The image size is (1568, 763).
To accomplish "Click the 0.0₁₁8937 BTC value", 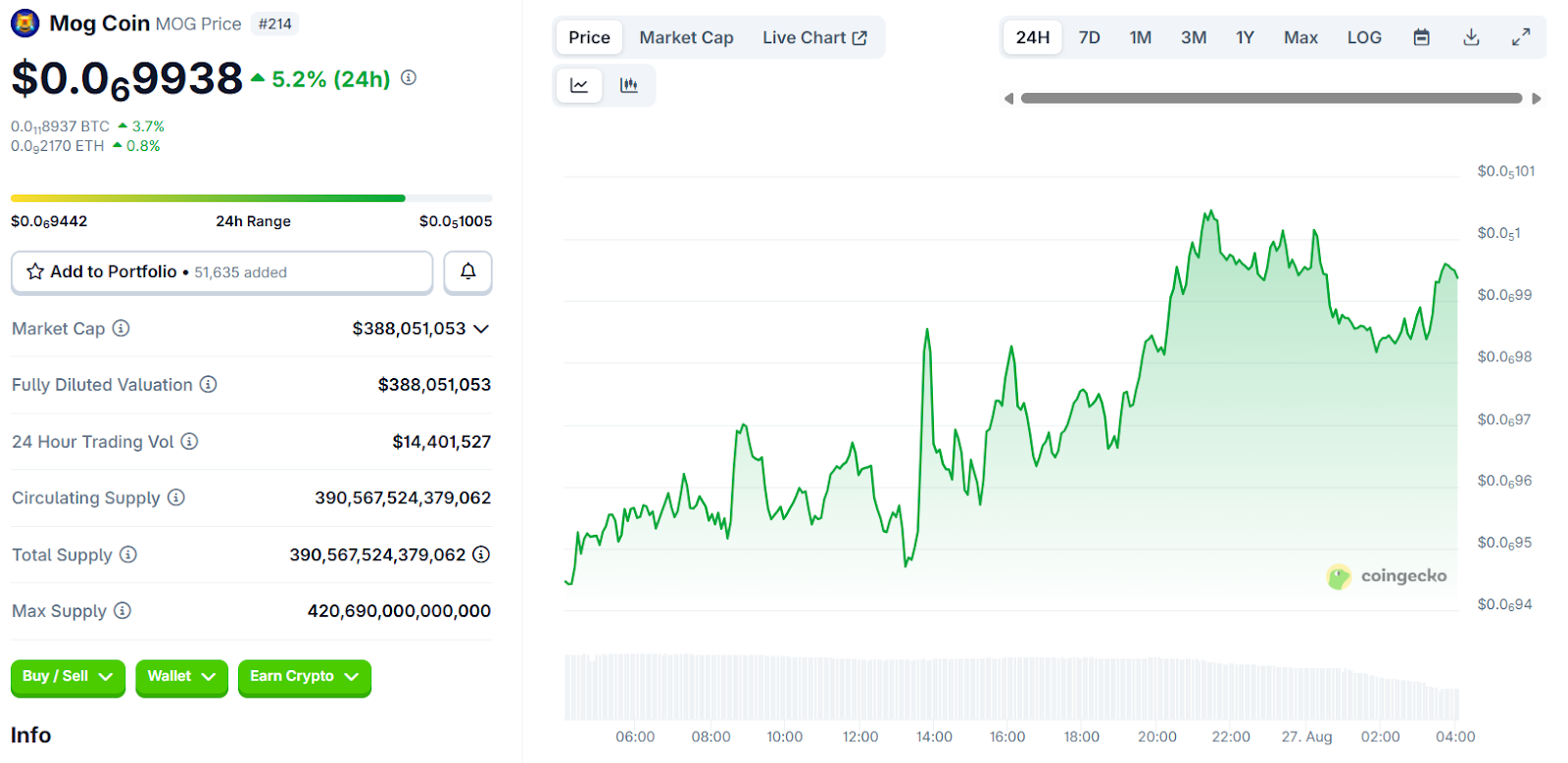I will pyautogui.click(x=60, y=126).
